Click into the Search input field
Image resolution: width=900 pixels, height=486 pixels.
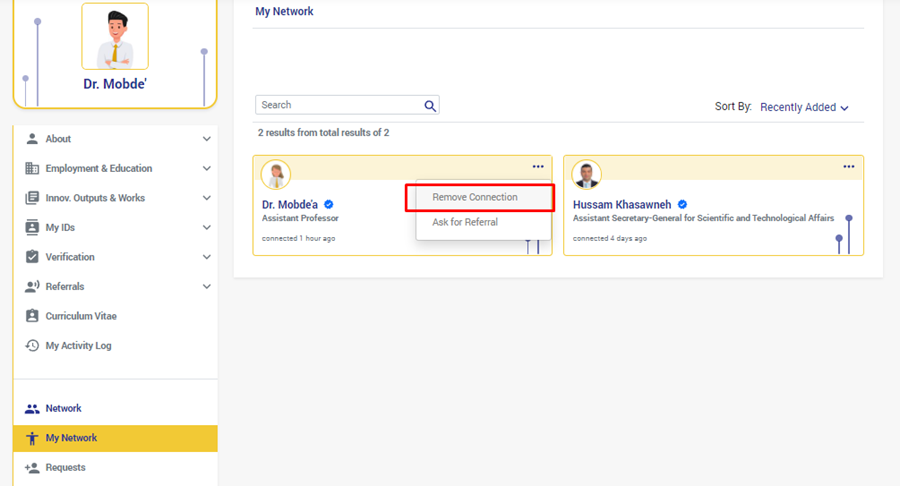click(338, 105)
